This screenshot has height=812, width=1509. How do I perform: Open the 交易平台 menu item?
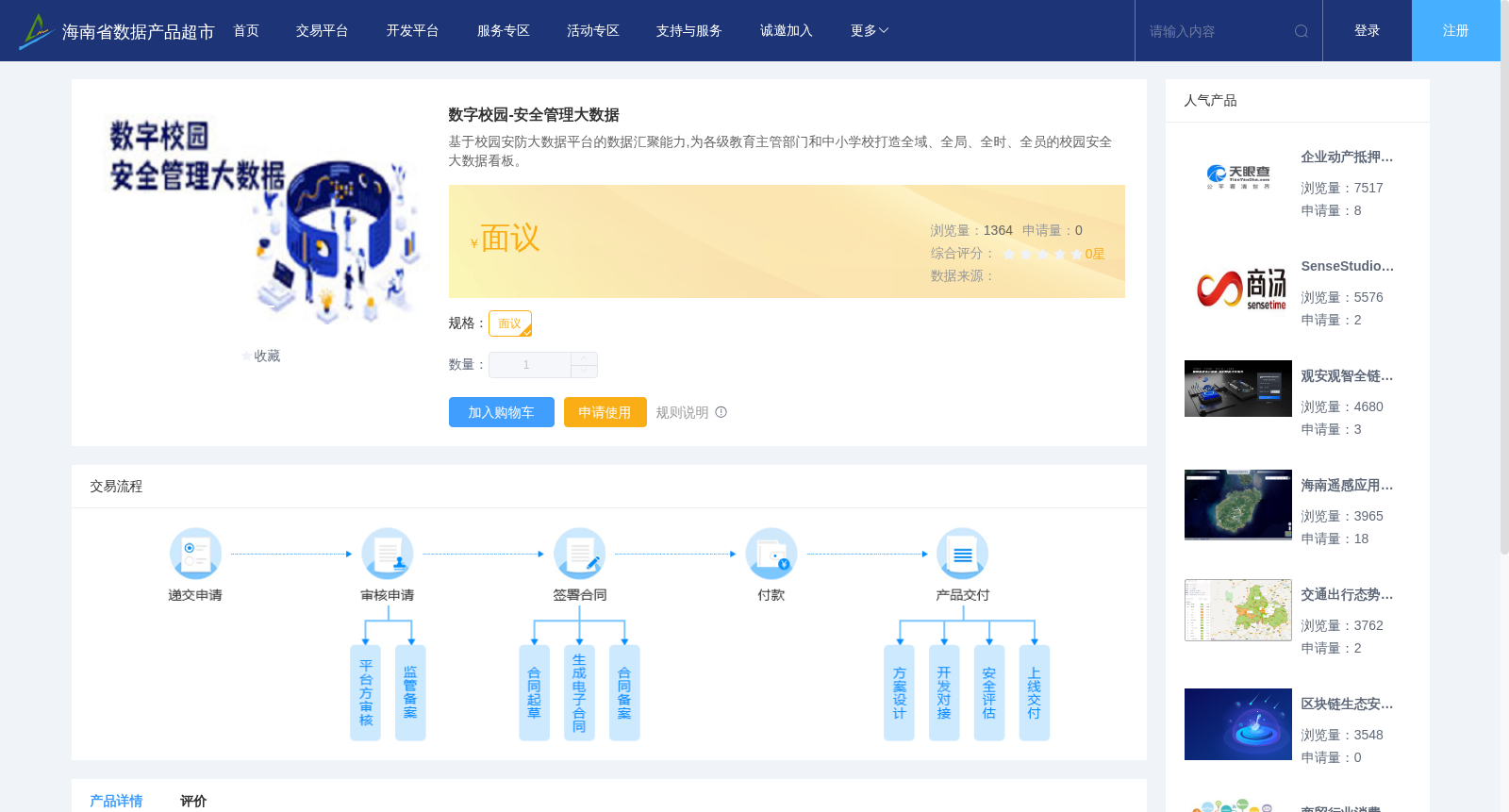(323, 31)
